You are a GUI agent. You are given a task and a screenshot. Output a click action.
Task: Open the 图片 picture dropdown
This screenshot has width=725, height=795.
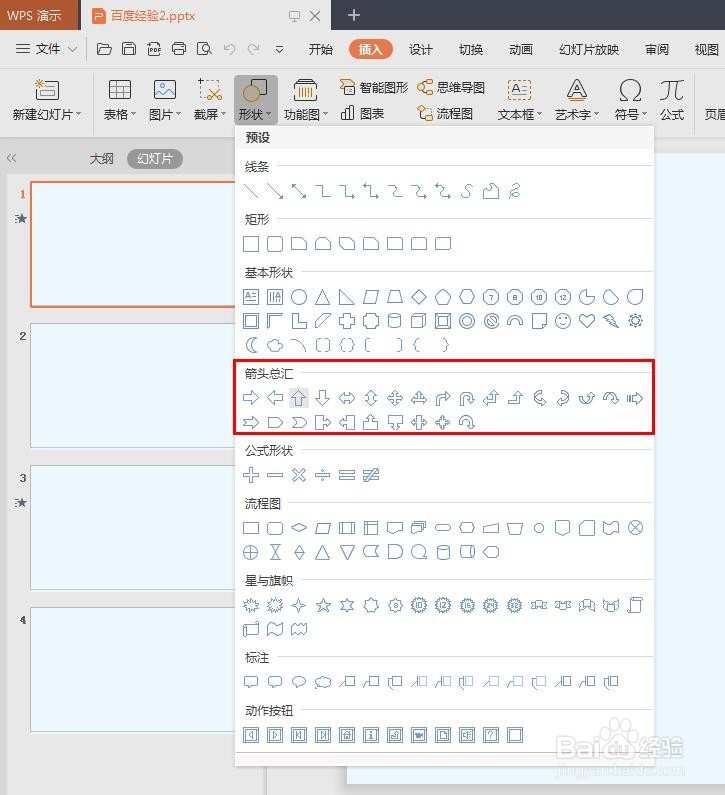165,100
